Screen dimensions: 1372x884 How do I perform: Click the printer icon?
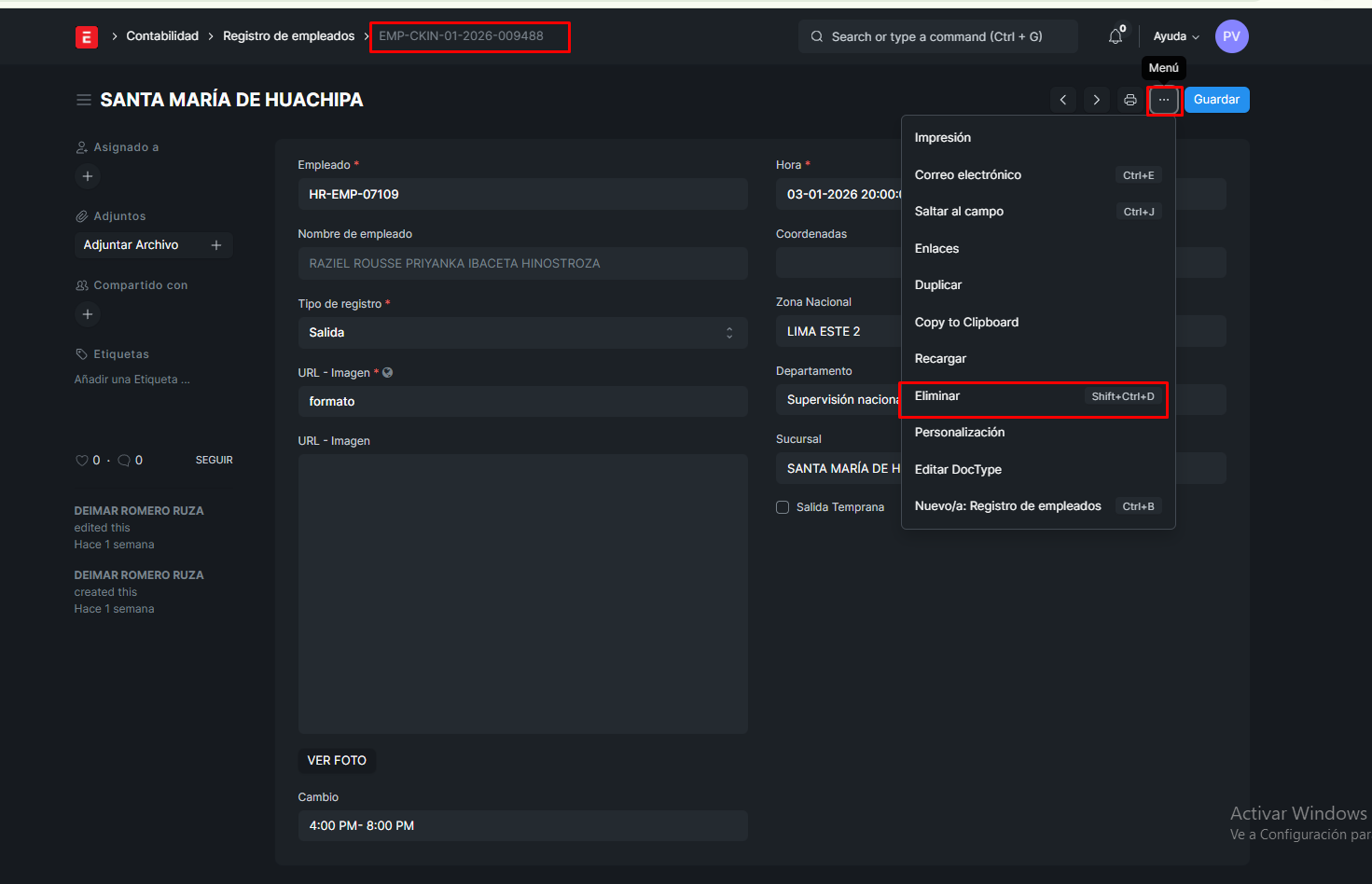1130,100
